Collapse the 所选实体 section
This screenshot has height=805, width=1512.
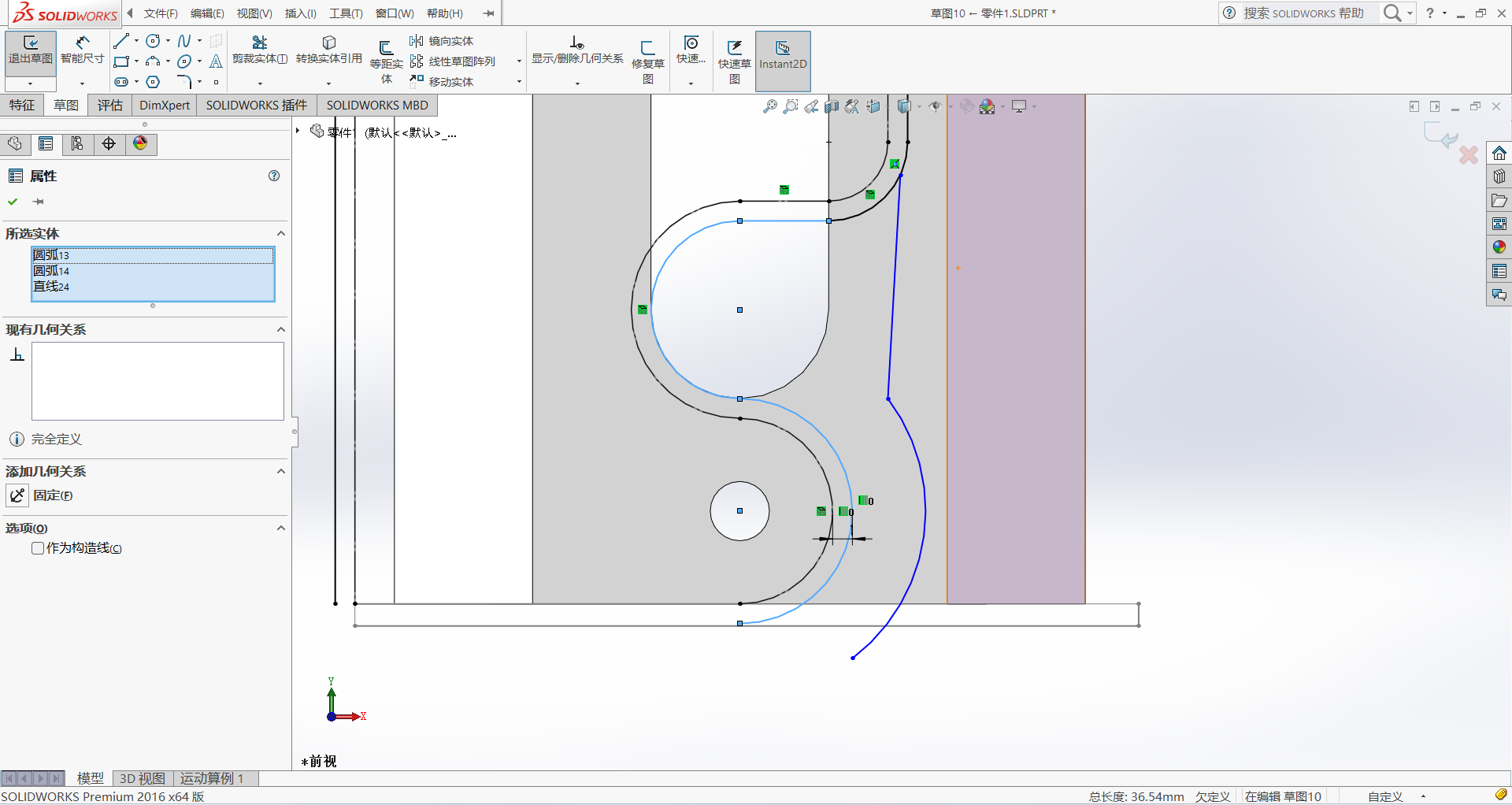click(280, 234)
